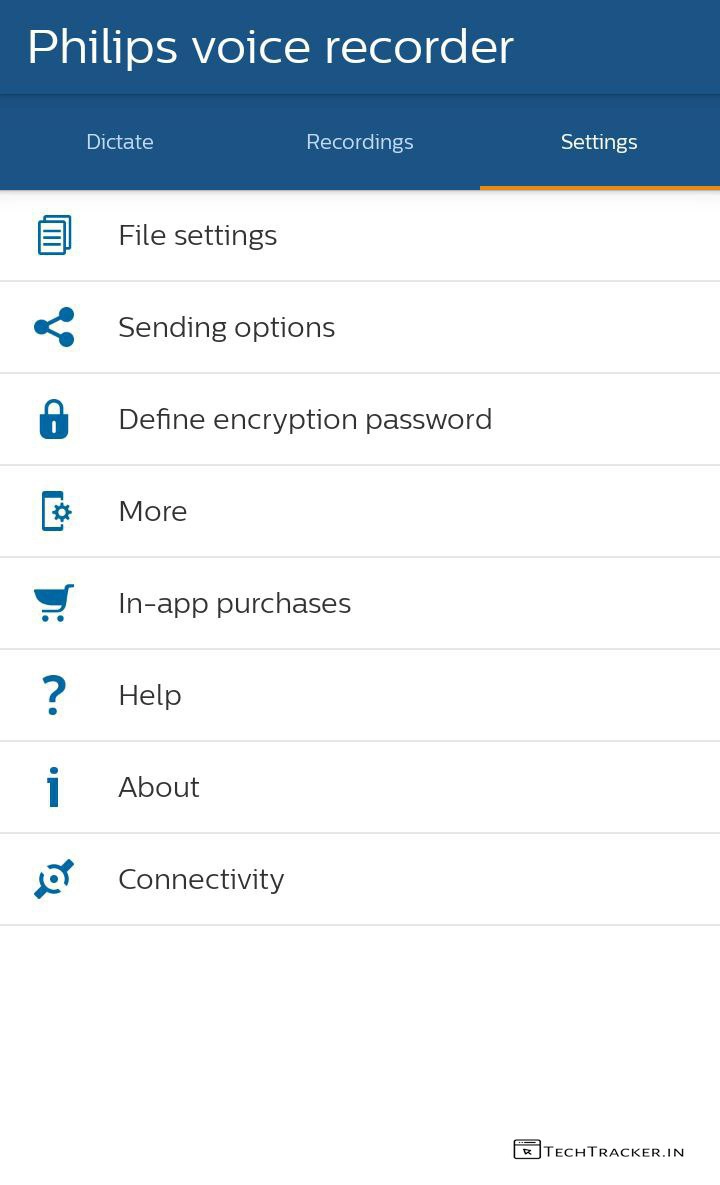Viewport: 720px width, 1185px height.
Task: Click the shopping cart icon
Action: coord(54,603)
